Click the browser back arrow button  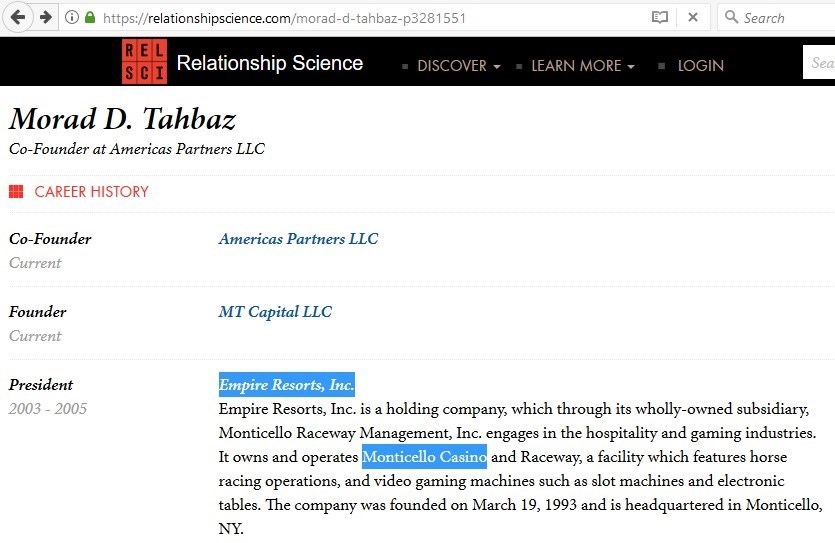click(19, 17)
